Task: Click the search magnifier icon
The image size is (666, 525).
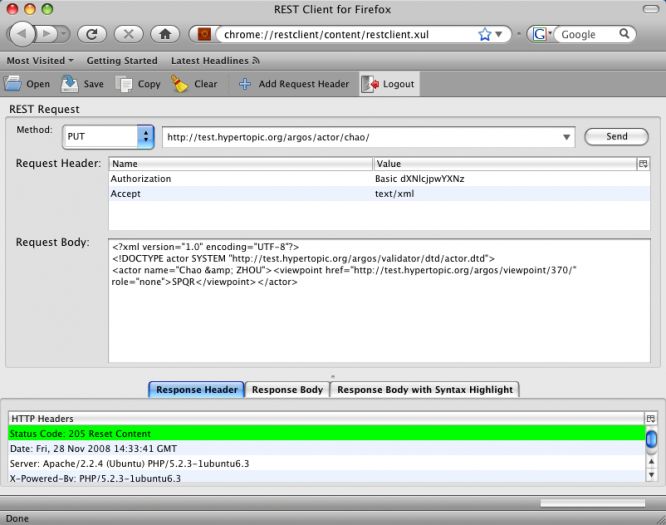Action: tap(624, 33)
